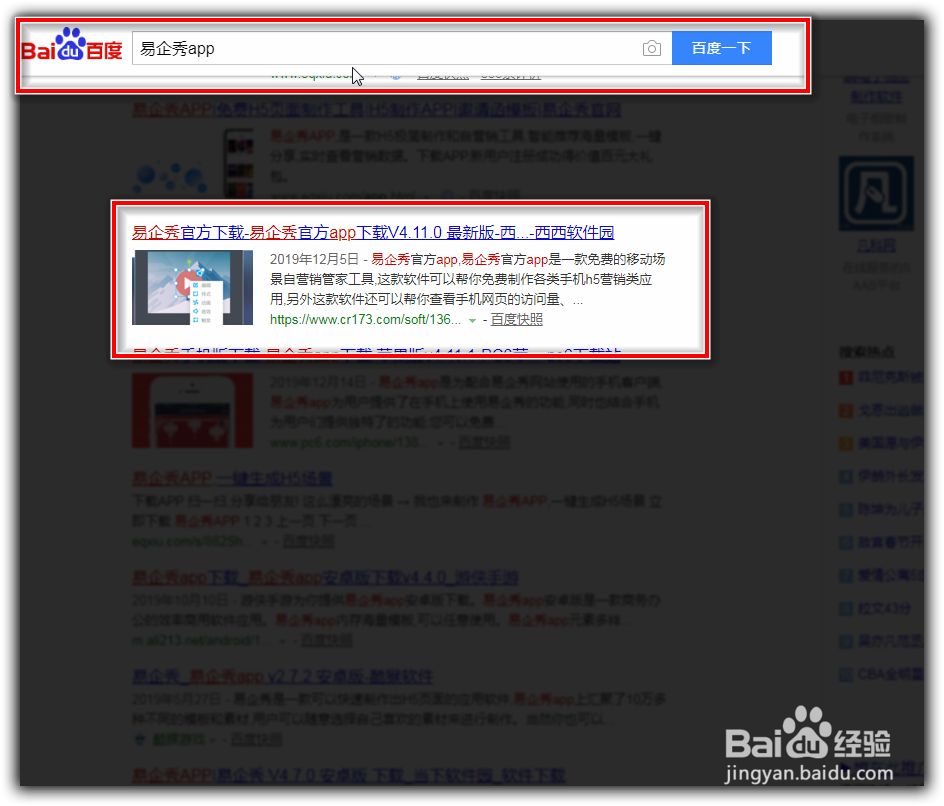This screenshot has height=806, width=944.
Task: Open 百度快照 for the cr173 result
Action: [517, 320]
